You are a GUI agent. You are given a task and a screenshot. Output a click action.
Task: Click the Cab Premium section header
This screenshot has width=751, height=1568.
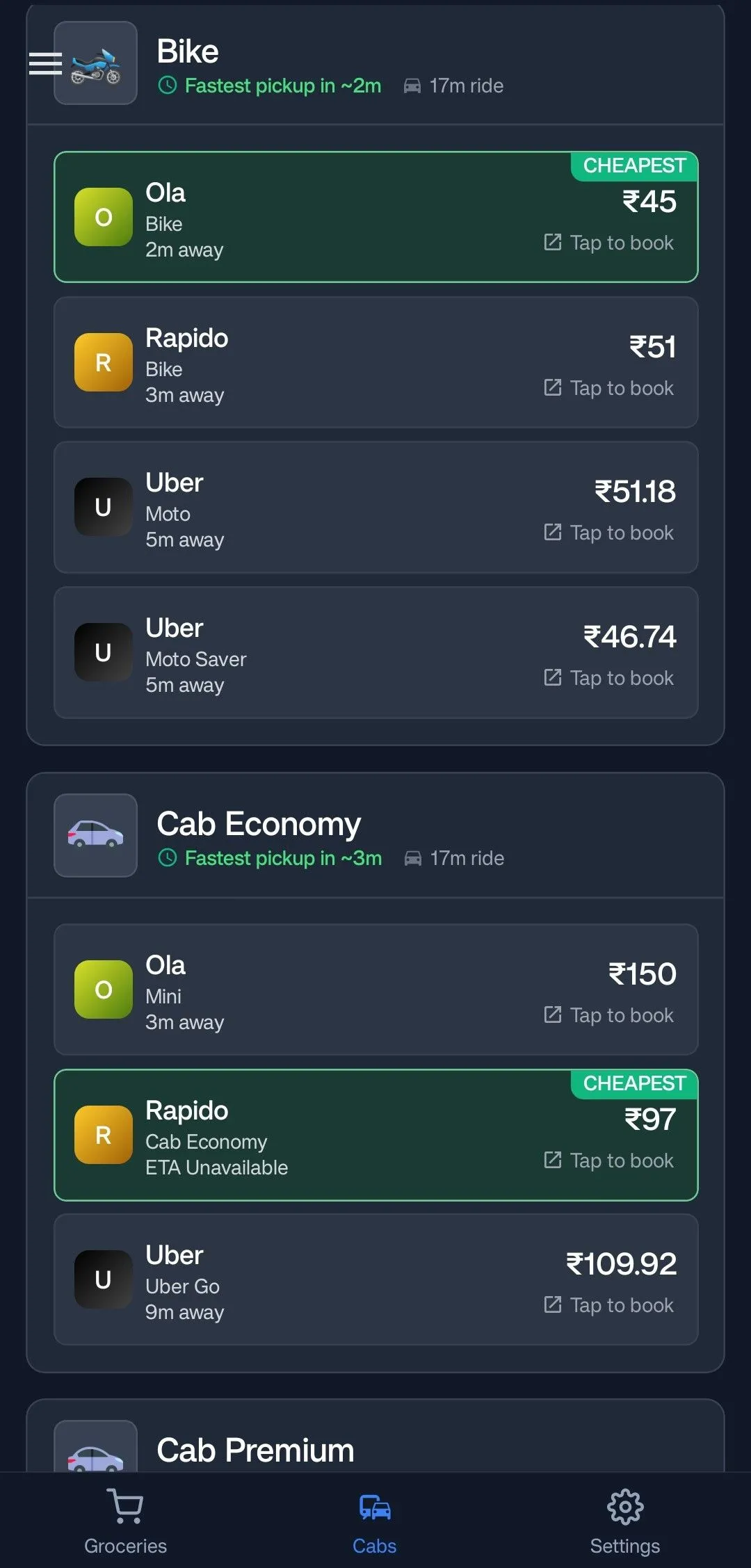coord(255,1450)
